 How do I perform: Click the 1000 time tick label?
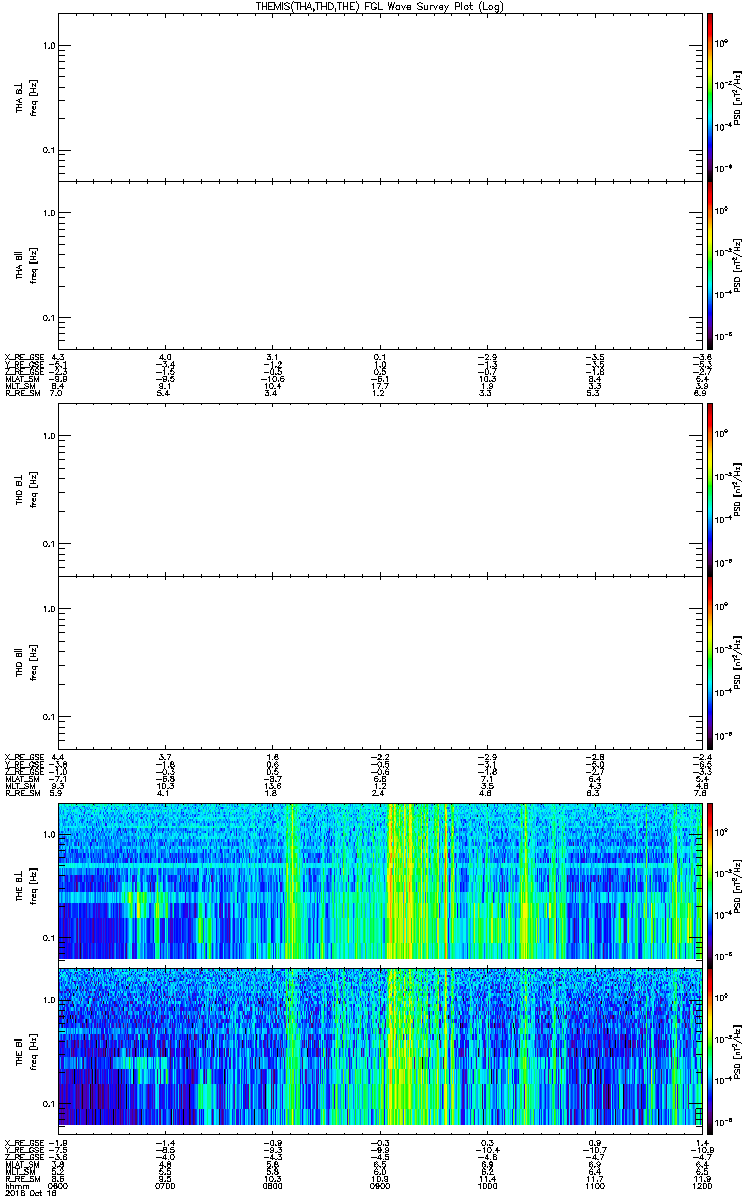point(487,1187)
